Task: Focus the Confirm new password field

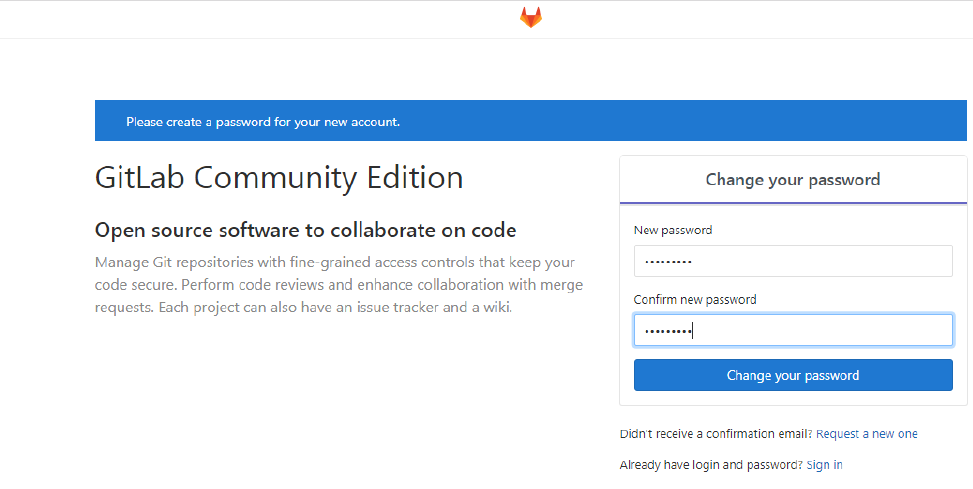Action: click(792, 331)
